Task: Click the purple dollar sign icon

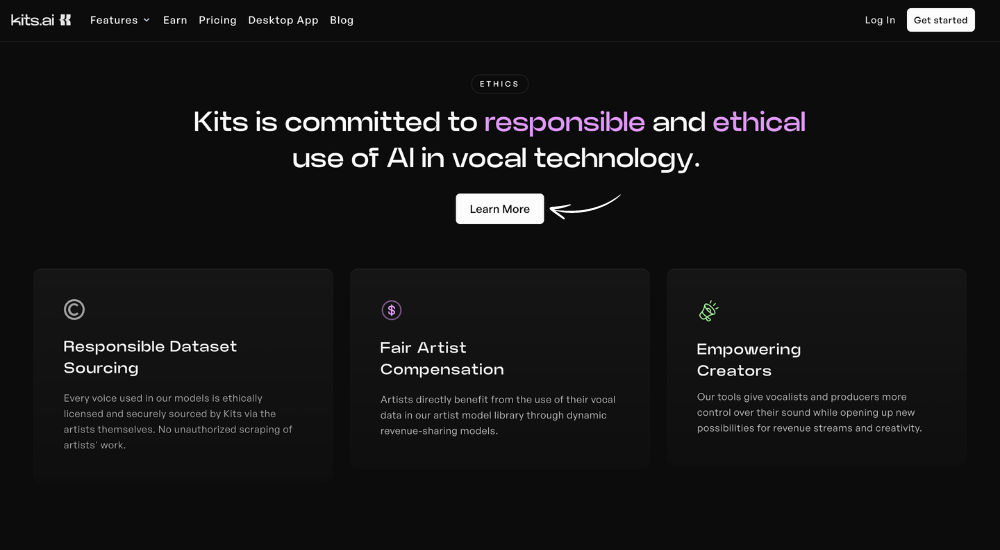Action: tap(391, 310)
